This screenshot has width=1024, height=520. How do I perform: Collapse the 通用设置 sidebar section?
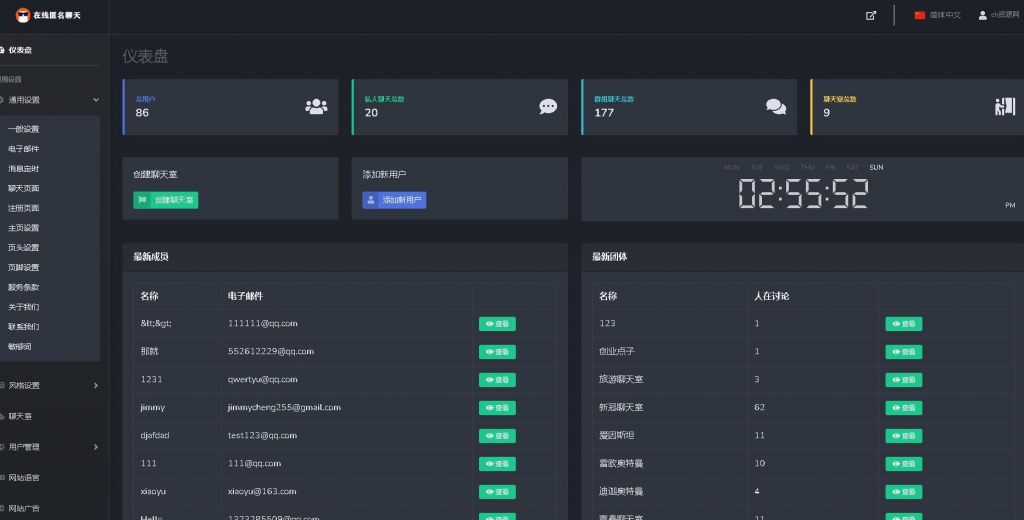[96, 100]
